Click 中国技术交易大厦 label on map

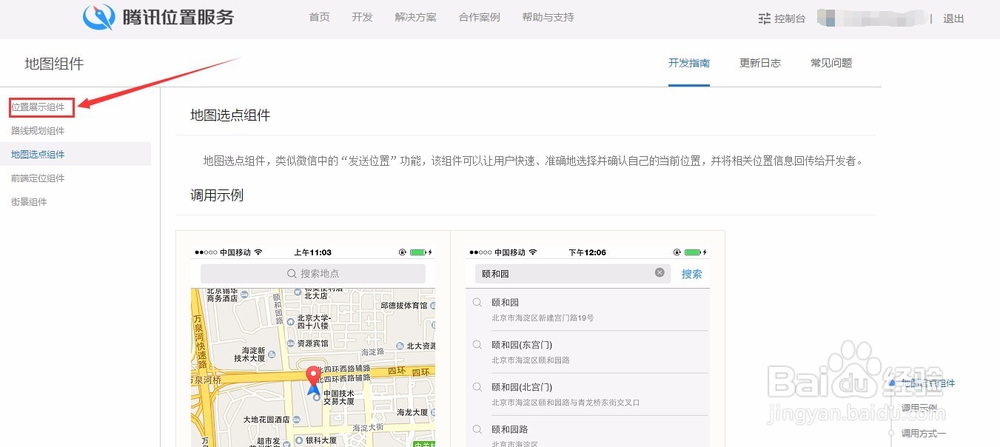click(339, 397)
